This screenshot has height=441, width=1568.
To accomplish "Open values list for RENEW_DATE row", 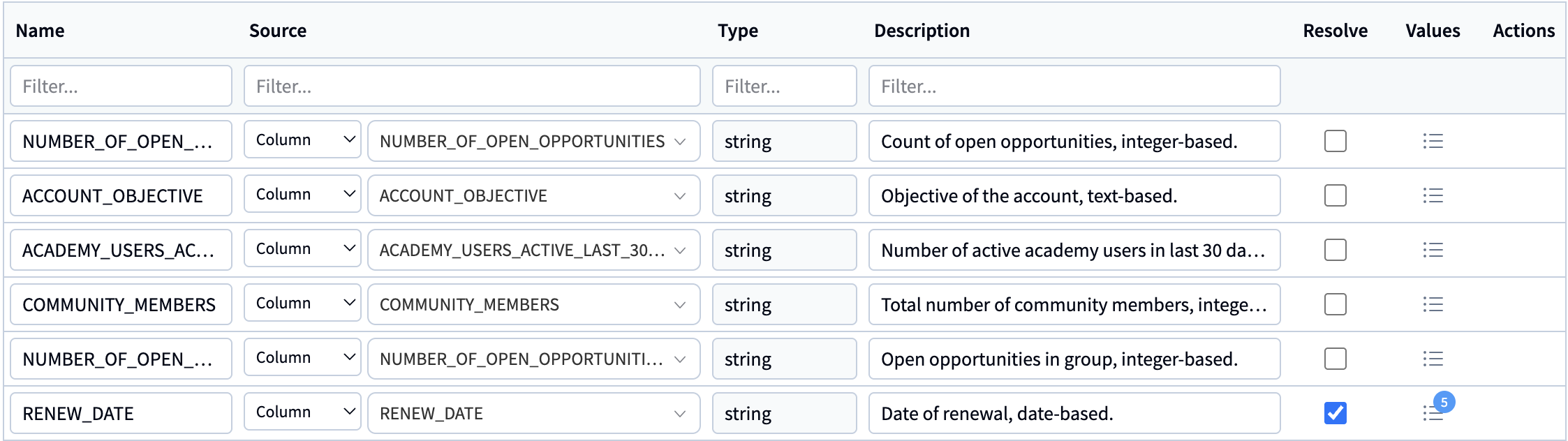I will [1433, 413].
